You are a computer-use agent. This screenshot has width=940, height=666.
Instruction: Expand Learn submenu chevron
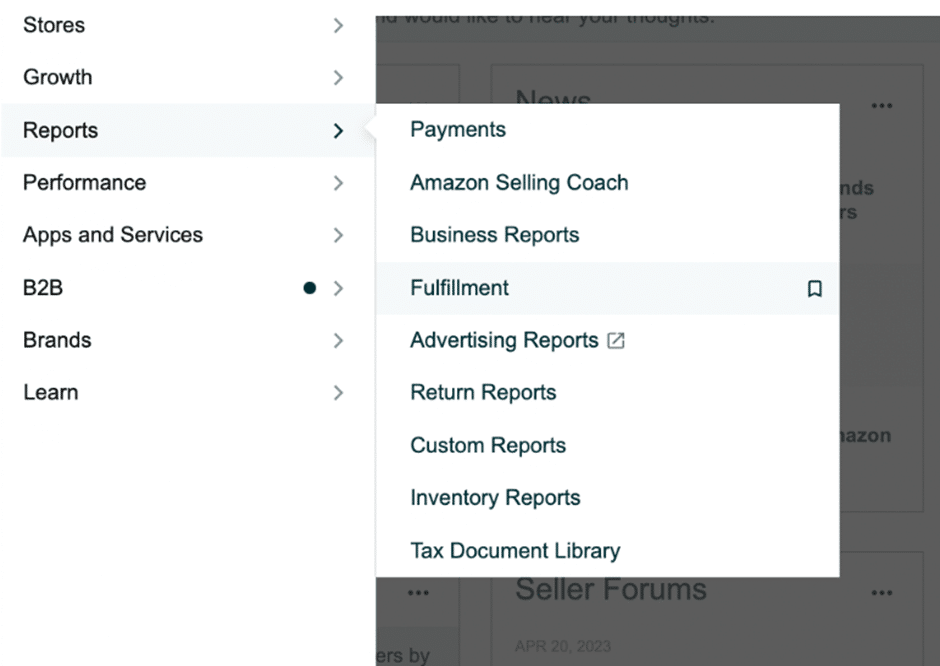click(338, 393)
